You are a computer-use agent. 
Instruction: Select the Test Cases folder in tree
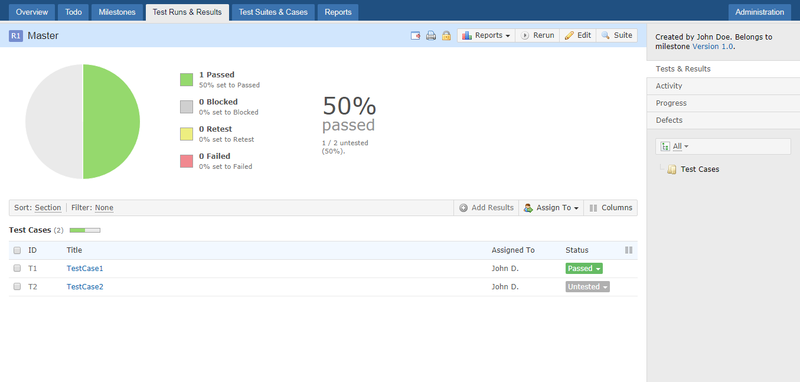pos(699,169)
